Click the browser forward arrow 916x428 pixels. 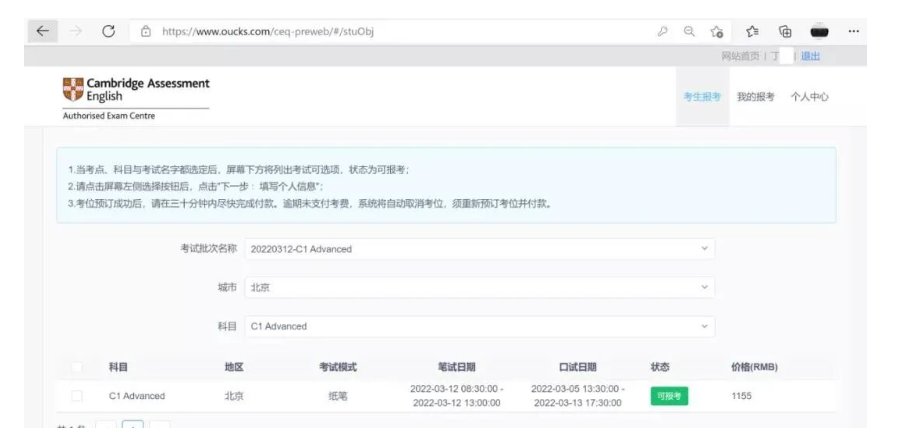[76, 32]
